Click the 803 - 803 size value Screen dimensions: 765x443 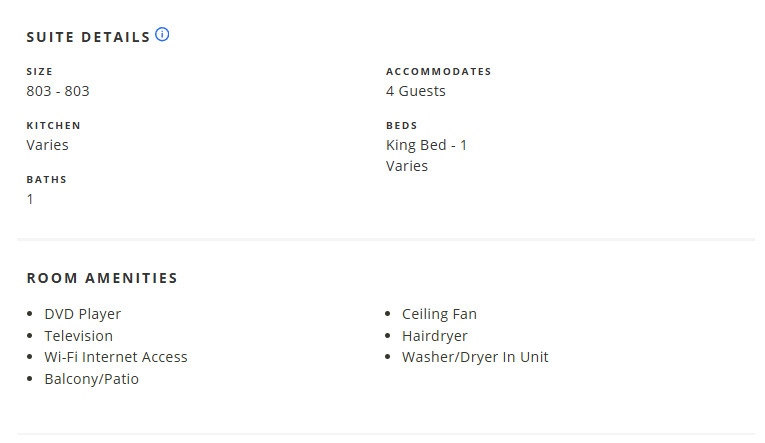58,91
